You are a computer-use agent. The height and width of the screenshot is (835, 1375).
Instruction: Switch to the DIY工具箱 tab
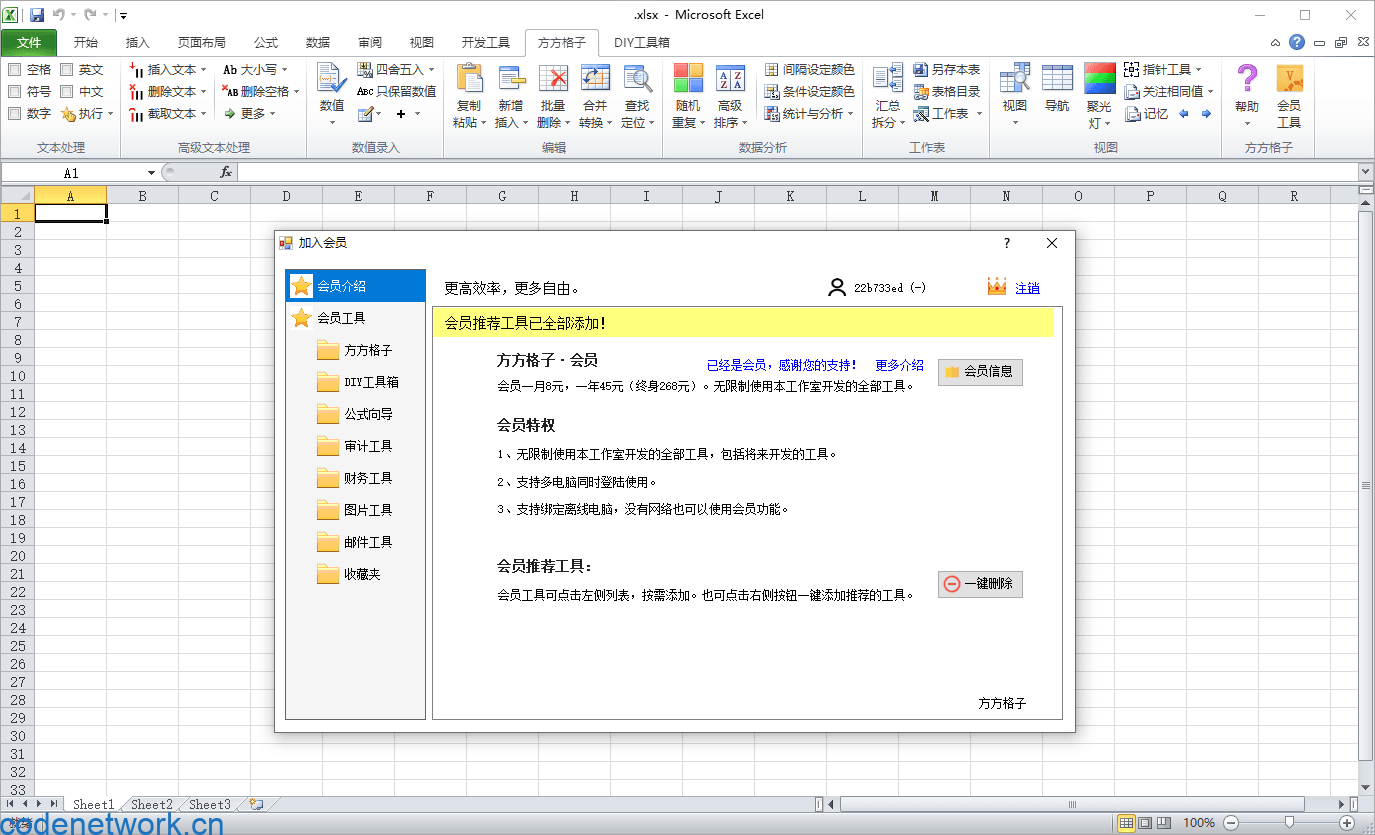point(641,42)
